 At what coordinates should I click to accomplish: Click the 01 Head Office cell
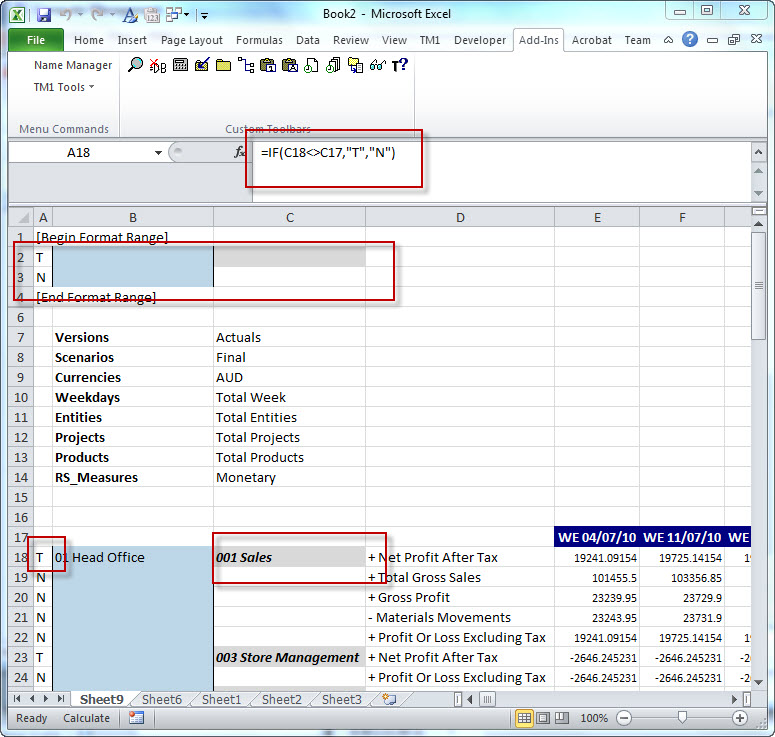133,558
